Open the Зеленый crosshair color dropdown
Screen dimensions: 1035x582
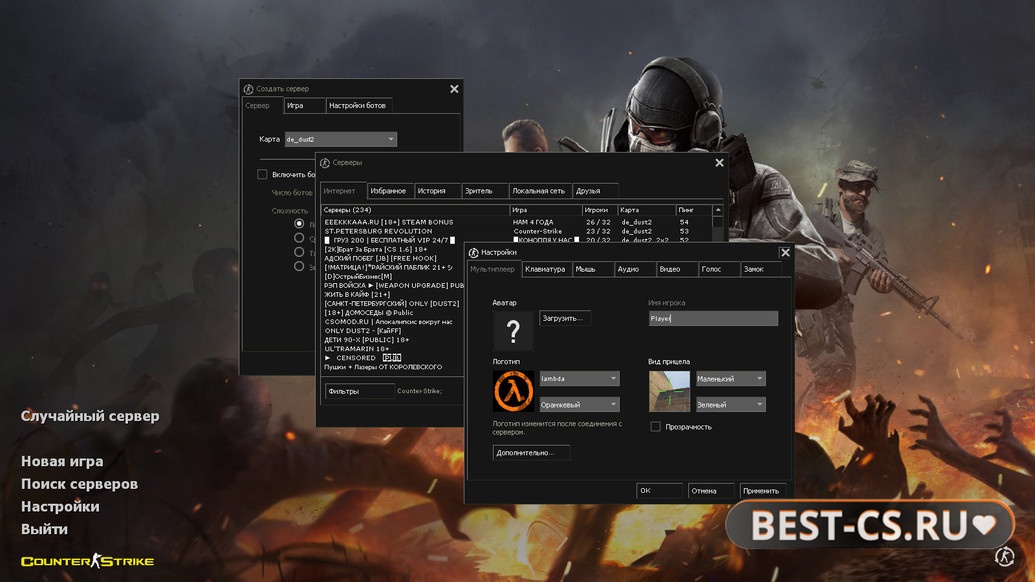(731, 404)
